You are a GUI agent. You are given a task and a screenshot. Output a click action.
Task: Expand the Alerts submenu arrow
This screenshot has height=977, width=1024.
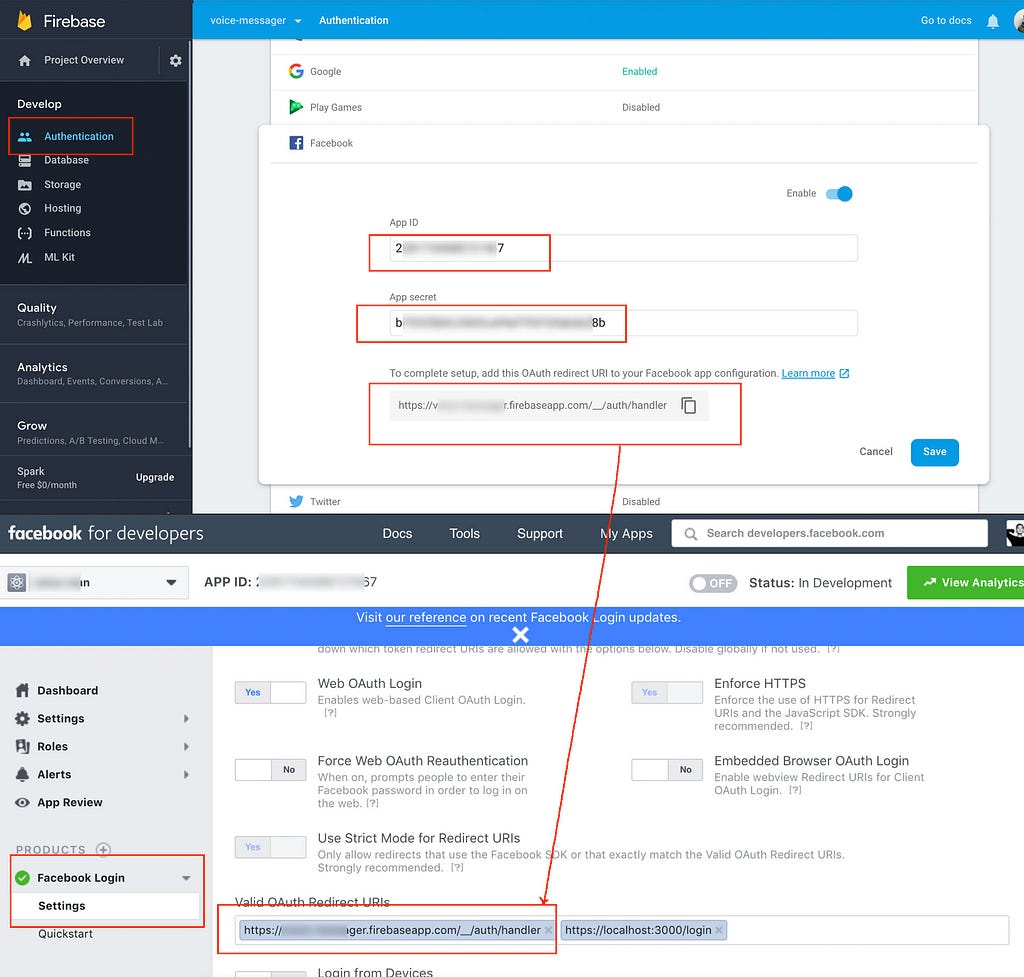[186, 775]
